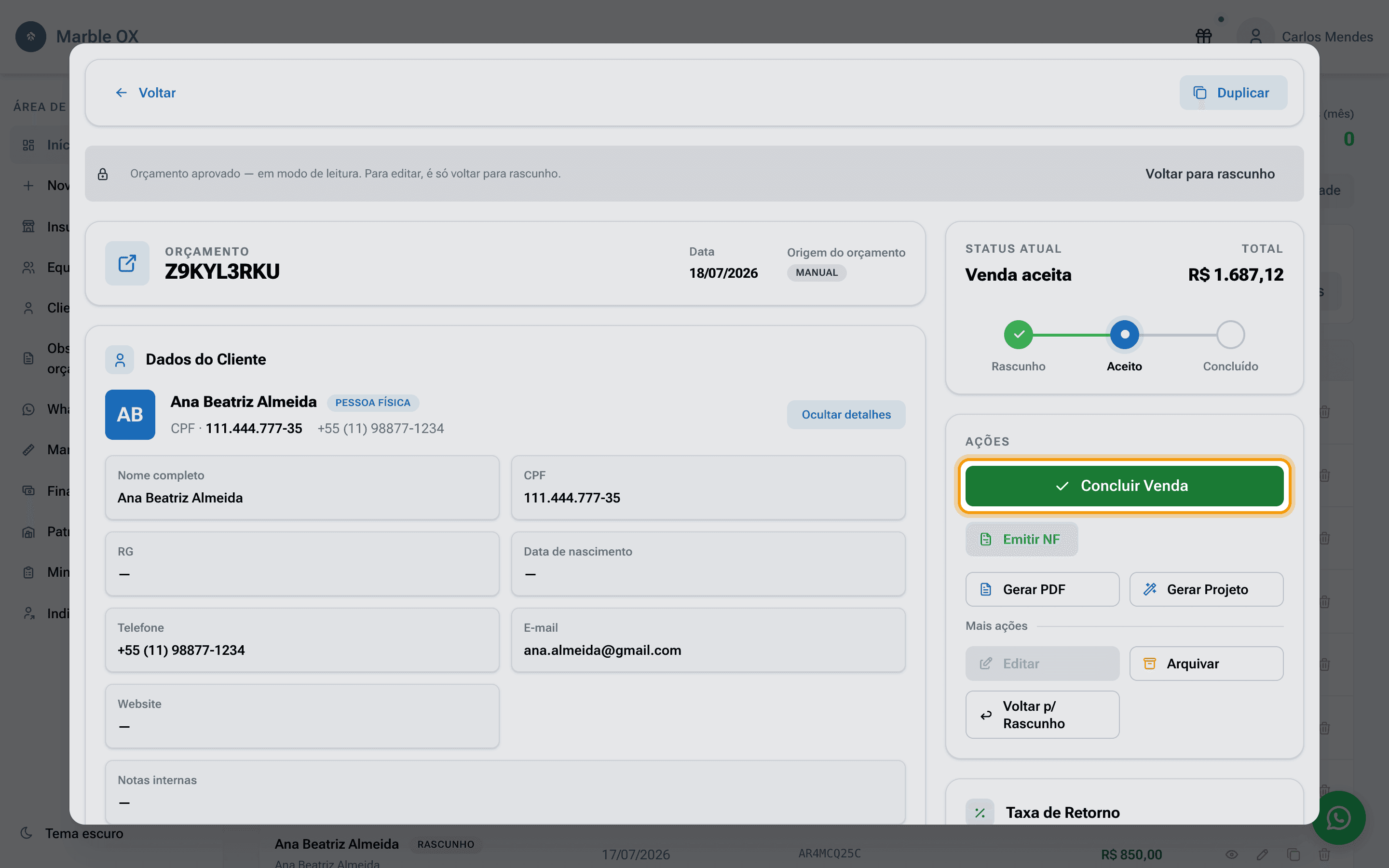Open the WhatsApp sidebar item
This screenshot has width=1389, height=868.
[x=40, y=409]
